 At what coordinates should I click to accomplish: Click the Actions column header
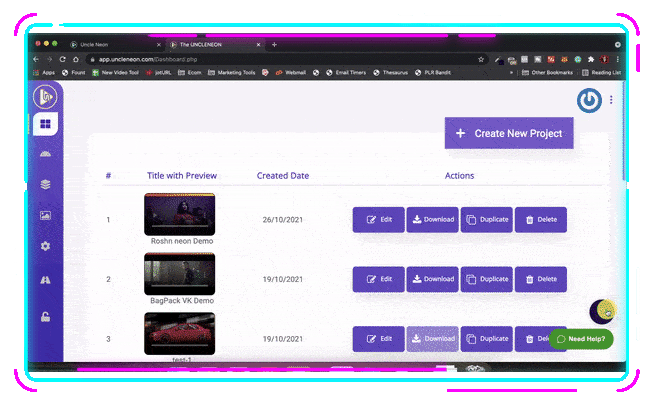(459, 176)
